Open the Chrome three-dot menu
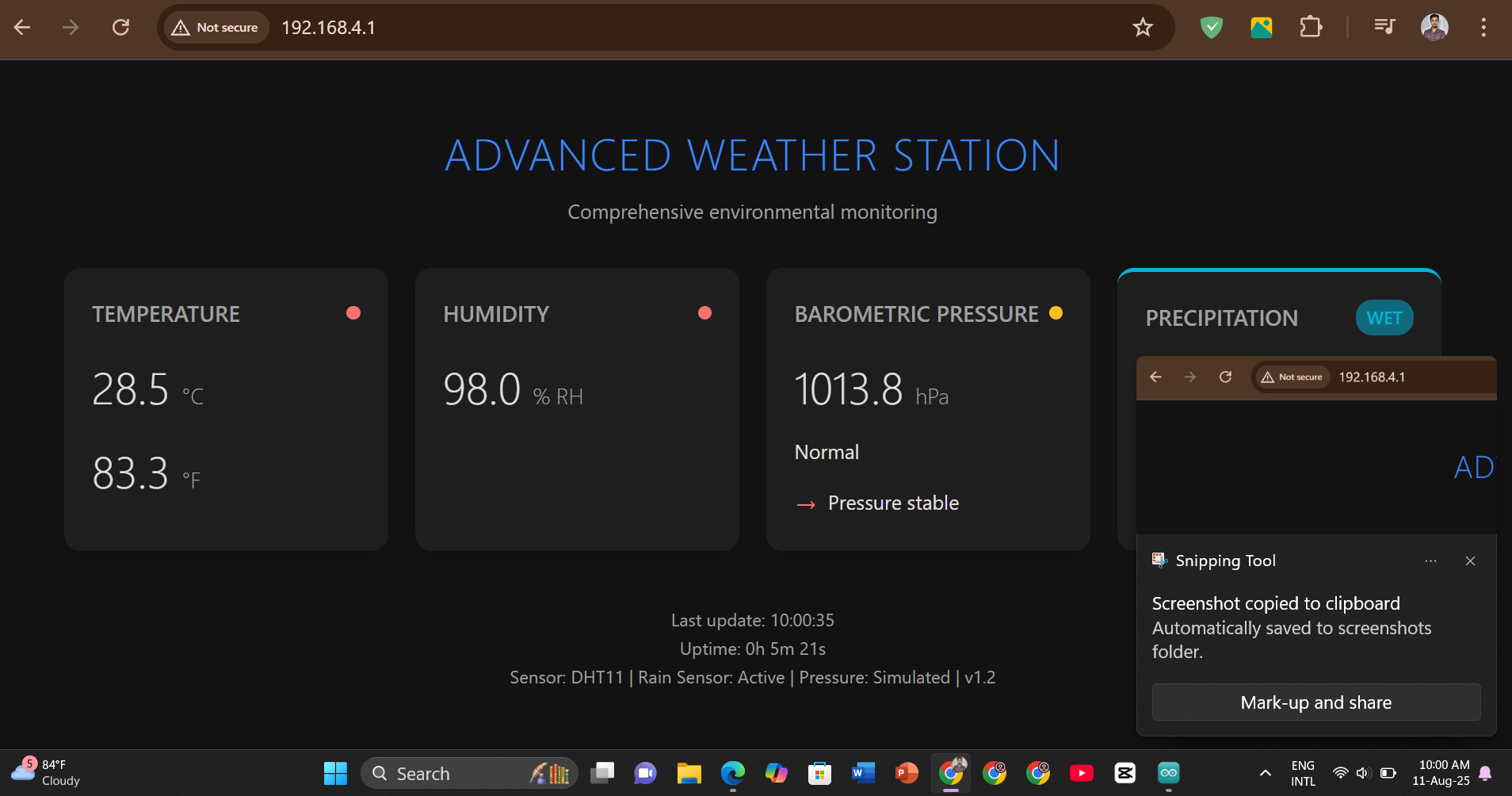 [x=1483, y=28]
